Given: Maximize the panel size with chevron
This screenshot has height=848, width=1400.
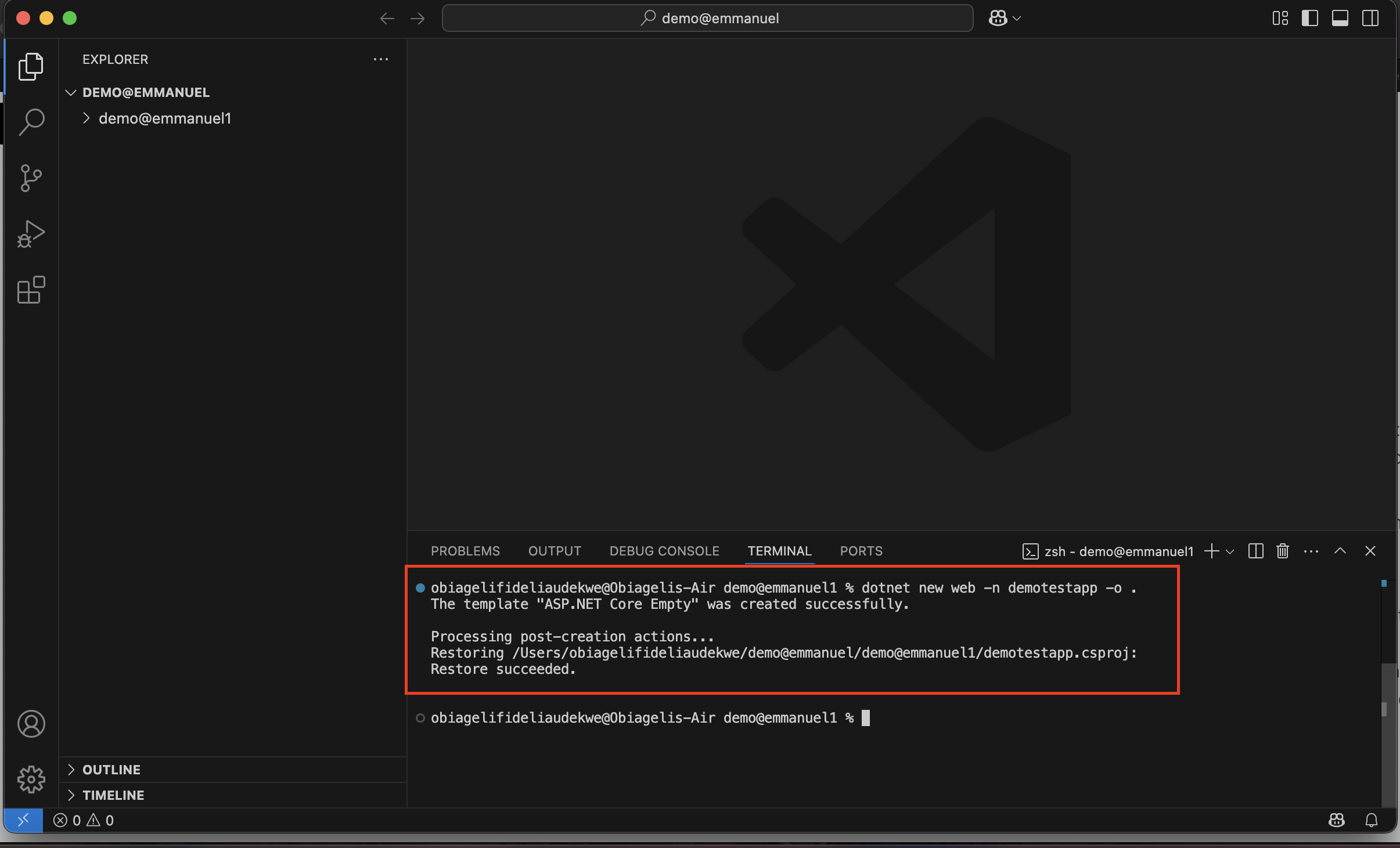Looking at the screenshot, I should point(1340,551).
